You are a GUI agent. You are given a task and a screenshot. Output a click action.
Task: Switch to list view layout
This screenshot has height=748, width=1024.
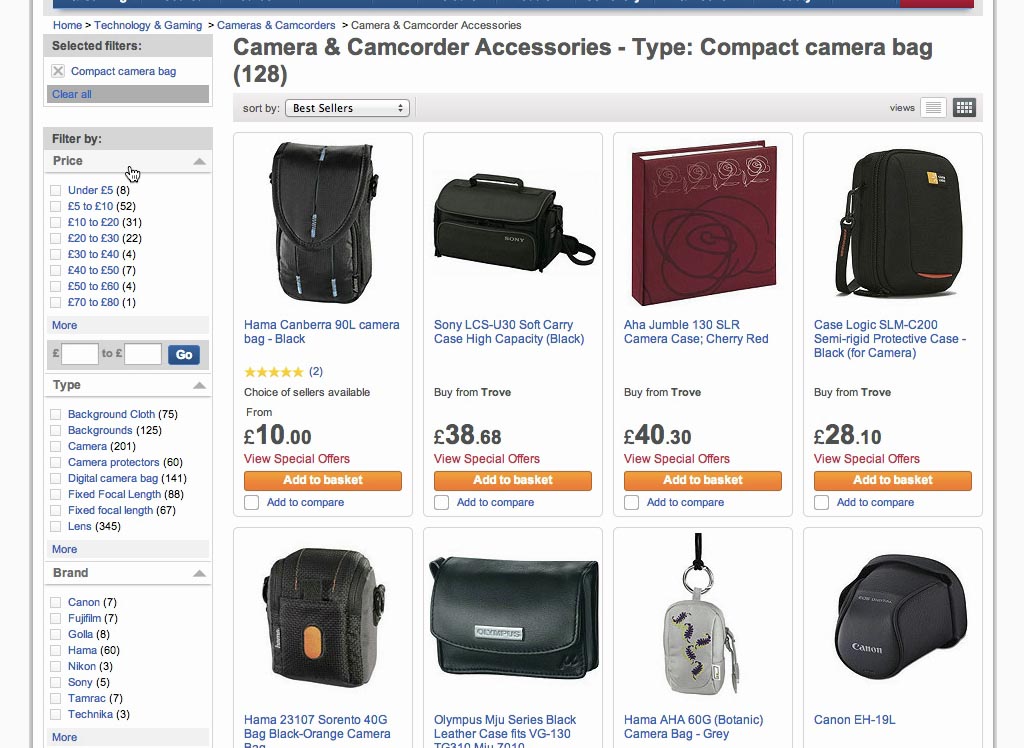click(x=932, y=107)
